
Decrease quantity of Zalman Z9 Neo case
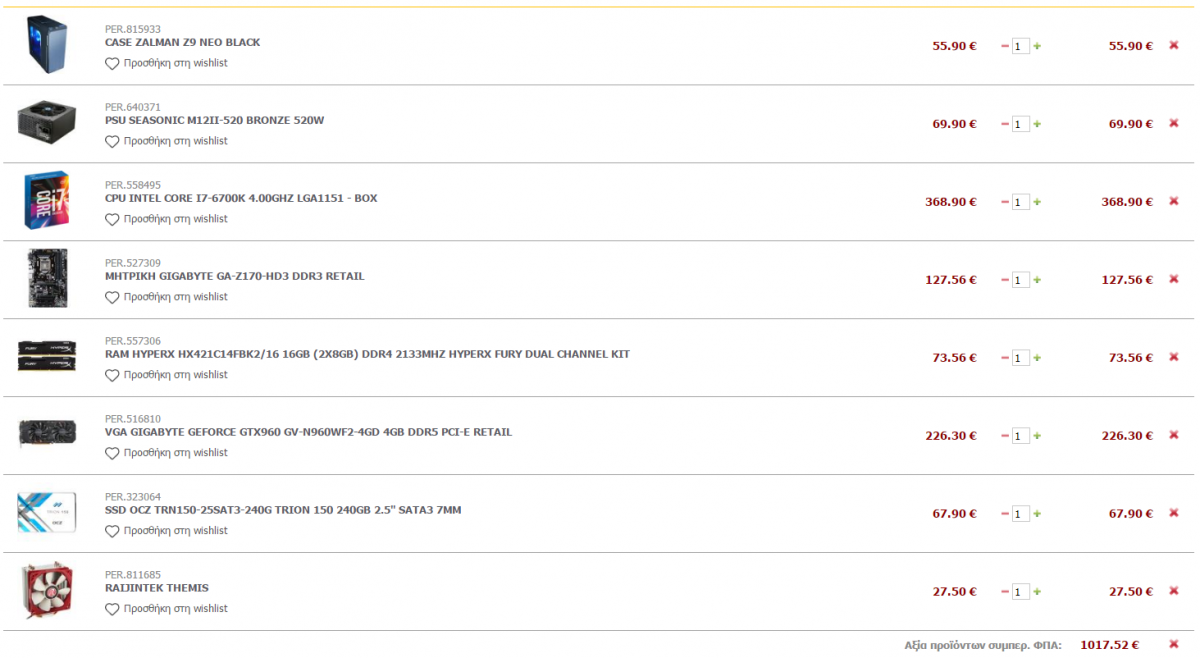[1005, 46]
